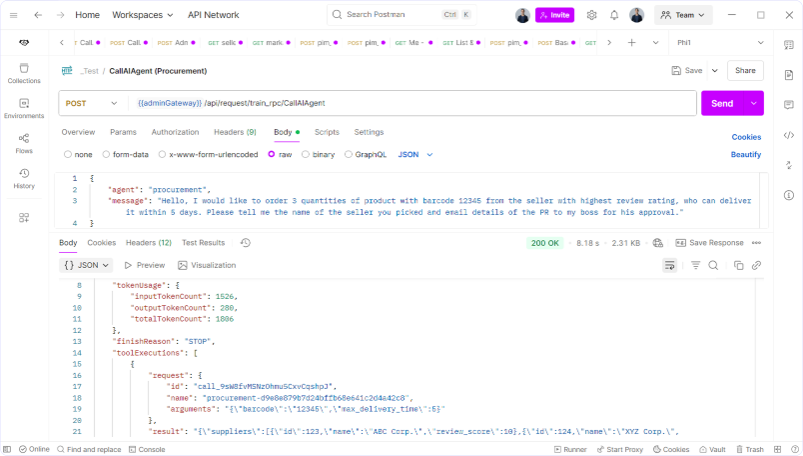Screen dimensions: 803x456
Task: Select x-www-form-urlencoded body type
Action: [208, 154]
